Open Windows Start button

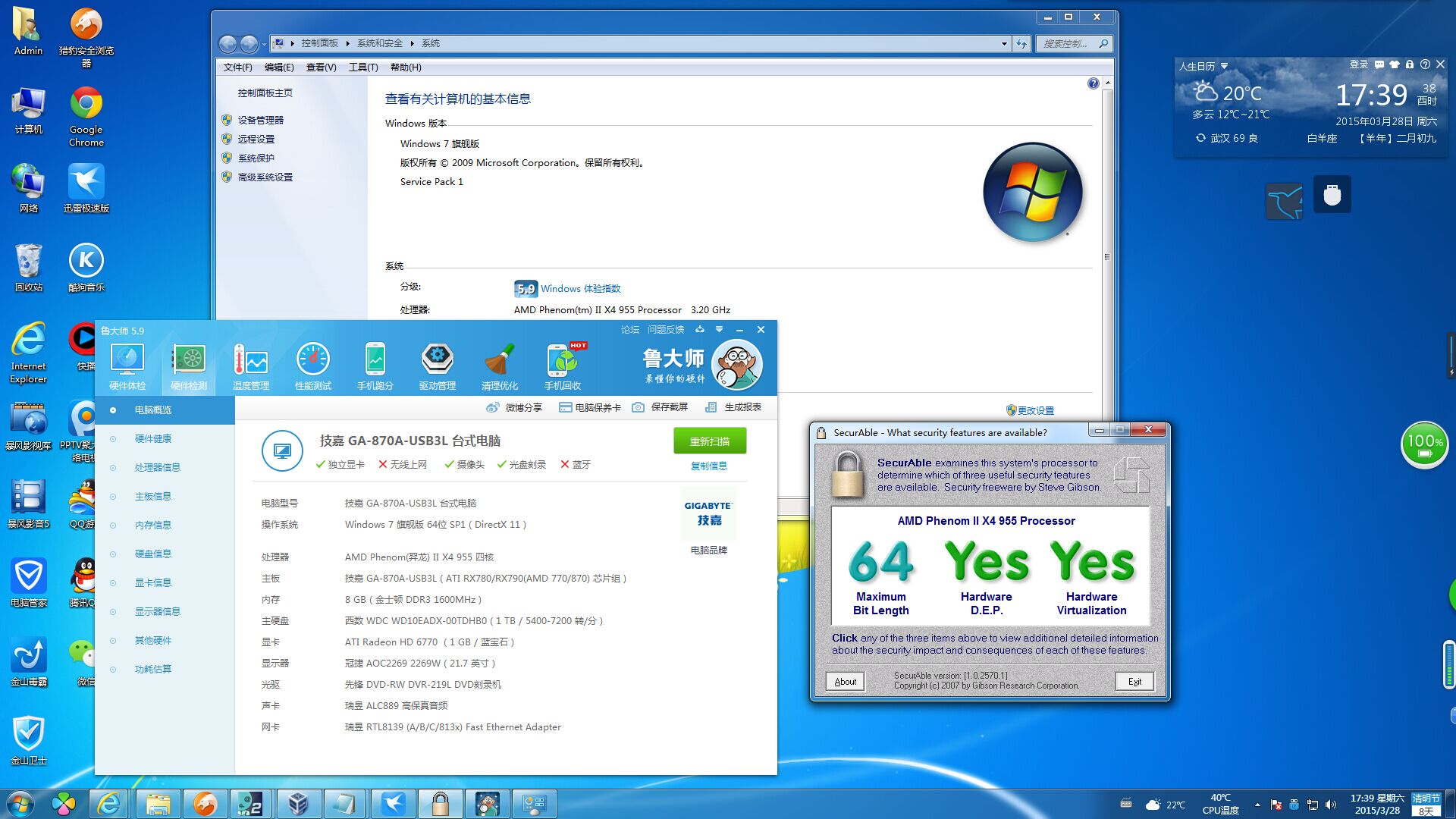click(x=21, y=804)
